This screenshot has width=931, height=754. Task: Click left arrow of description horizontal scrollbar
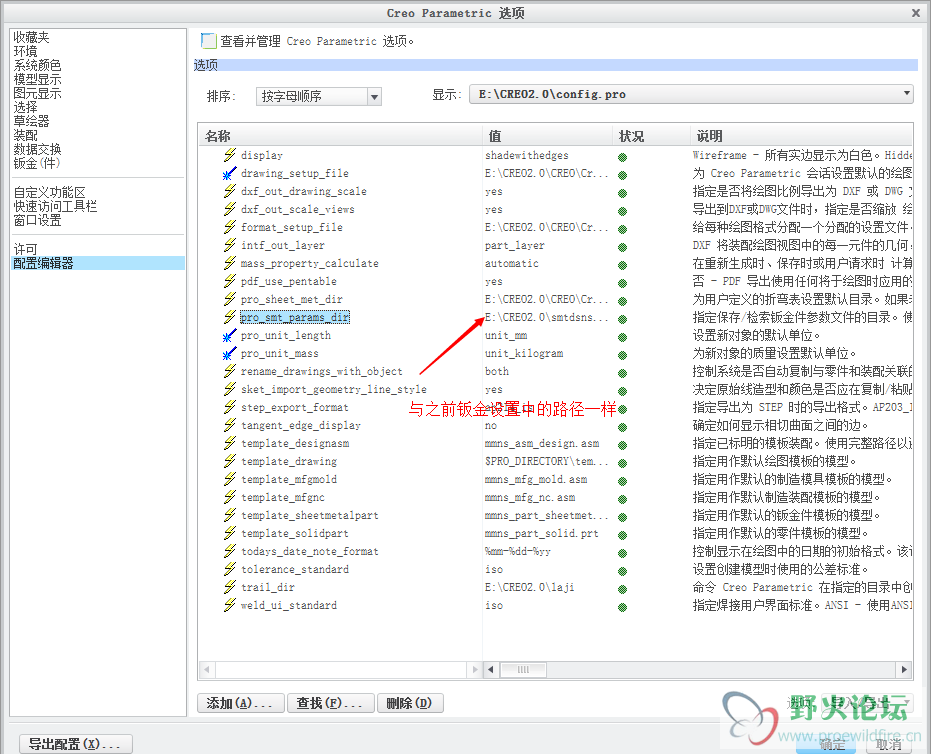[490, 670]
